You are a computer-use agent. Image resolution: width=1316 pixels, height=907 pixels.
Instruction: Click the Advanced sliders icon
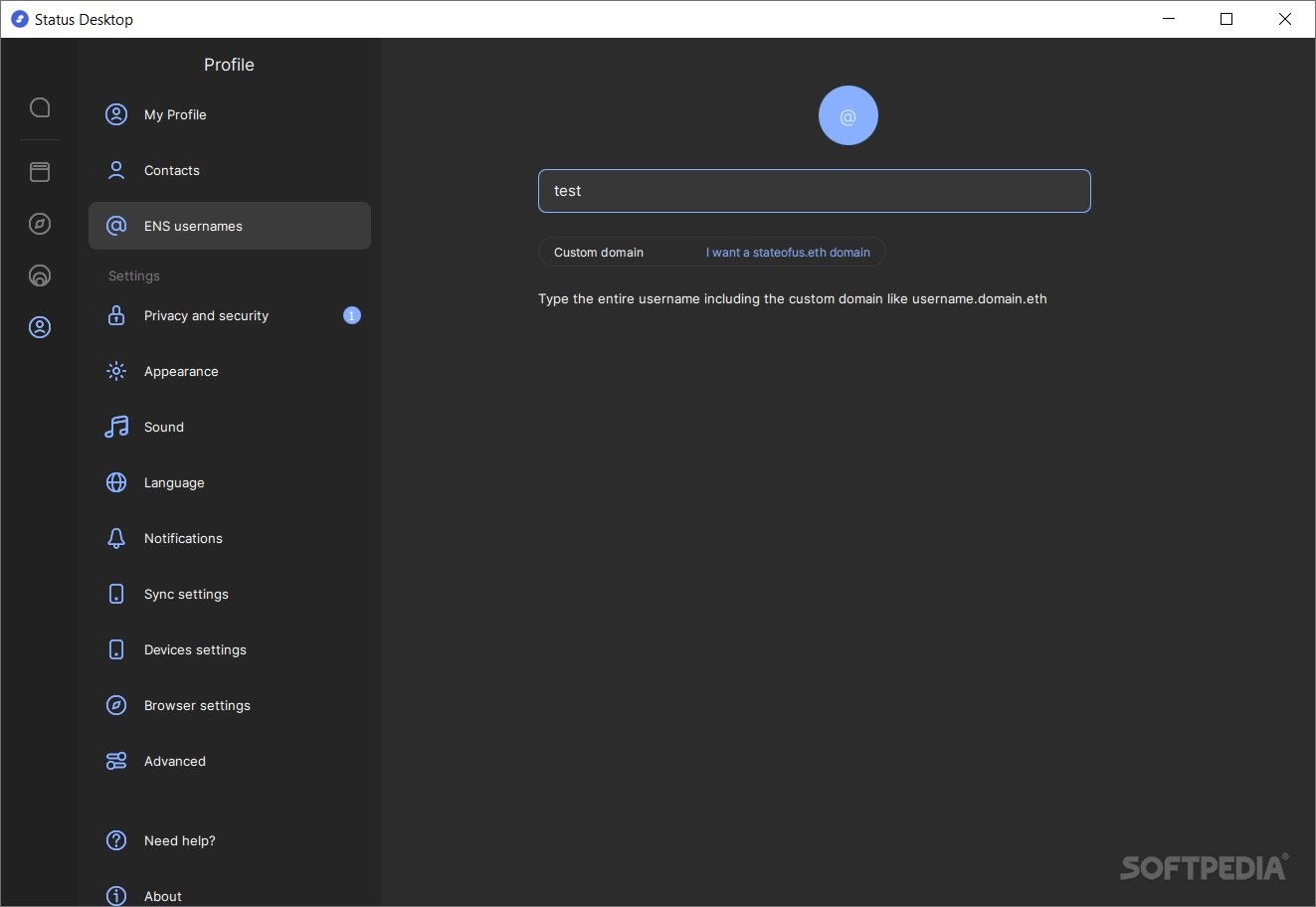pyautogui.click(x=116, y=761)
